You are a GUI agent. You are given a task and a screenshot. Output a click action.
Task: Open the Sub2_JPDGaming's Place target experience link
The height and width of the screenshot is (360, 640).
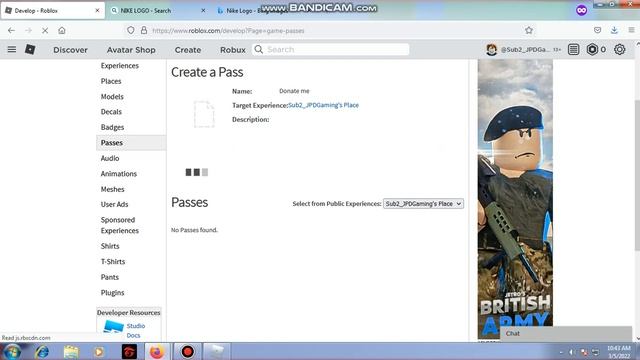pos(323,105)
